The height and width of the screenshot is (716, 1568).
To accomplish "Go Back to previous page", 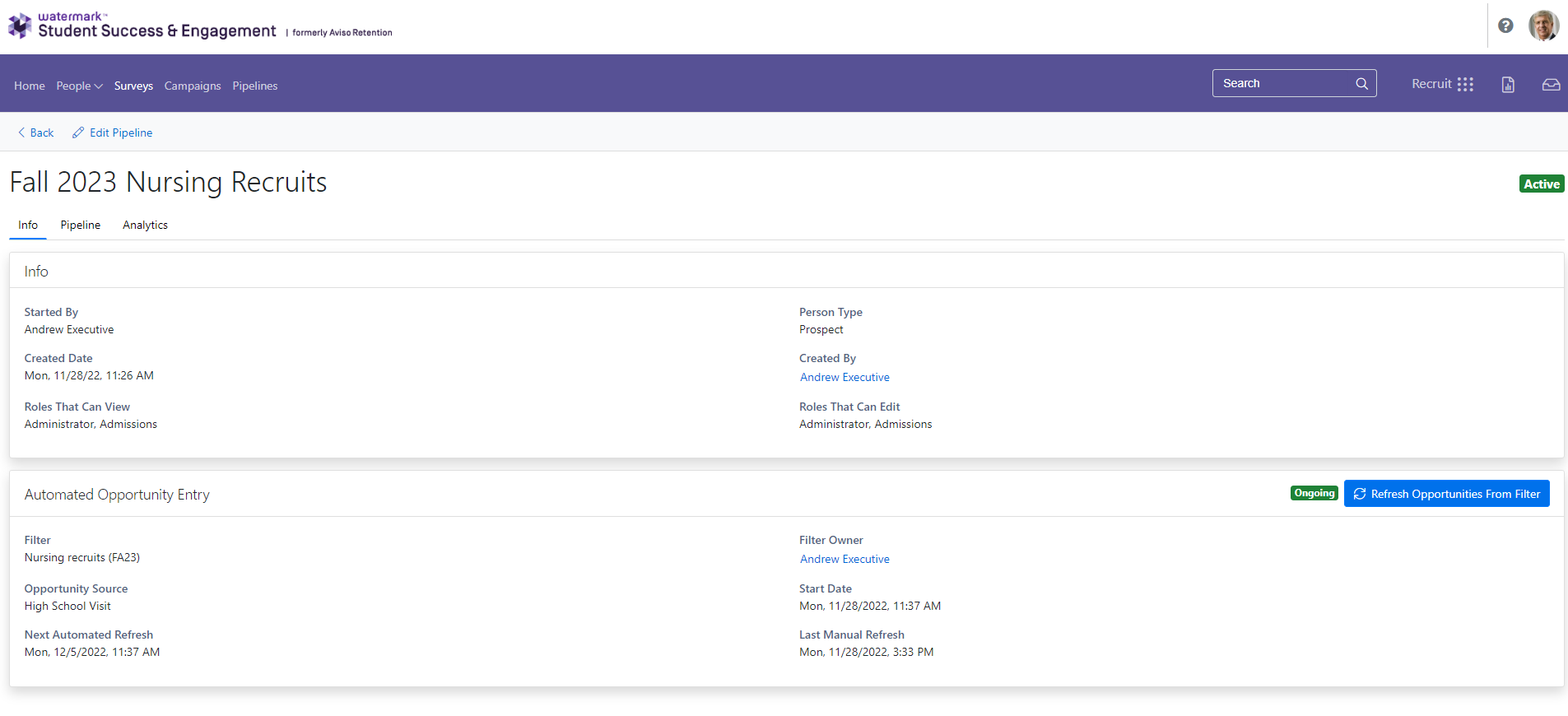I will (x=35, y=133).
